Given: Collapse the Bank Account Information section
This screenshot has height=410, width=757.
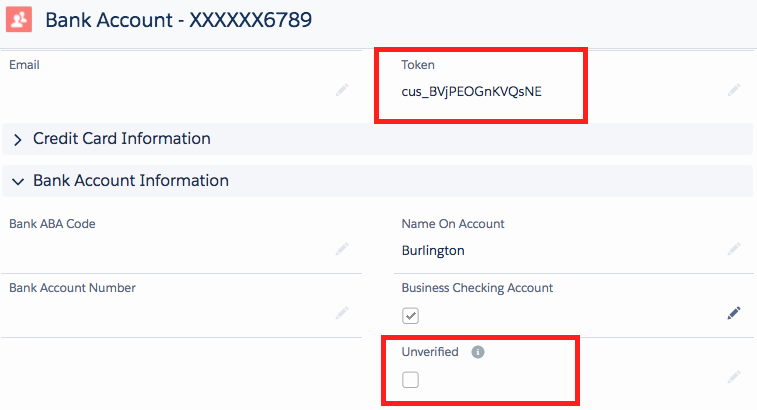Looking at the screenshot, I should 130,181.
